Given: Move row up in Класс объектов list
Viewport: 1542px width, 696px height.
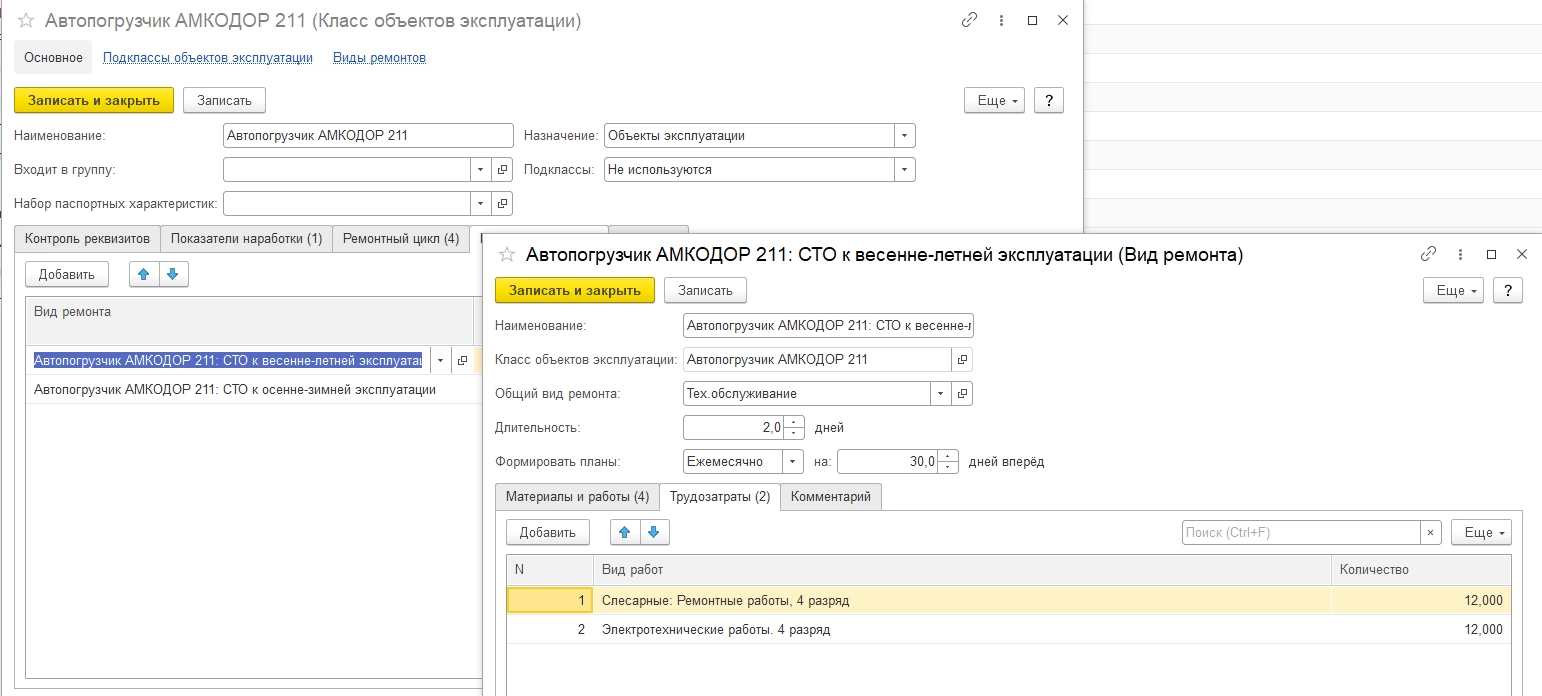Looking at the screenshot, I should 144,274.
